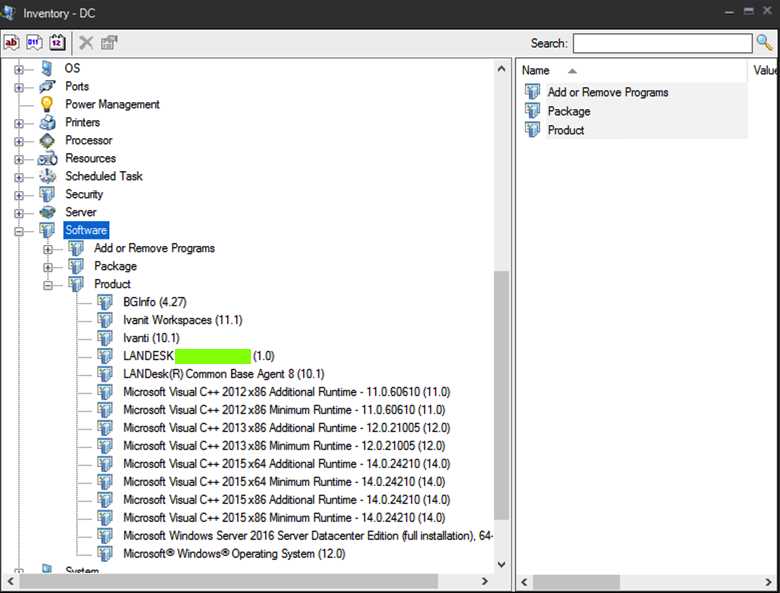Click tree pane scroll down arrow
This screenshot has height=593, width=780.
(501, 564)
